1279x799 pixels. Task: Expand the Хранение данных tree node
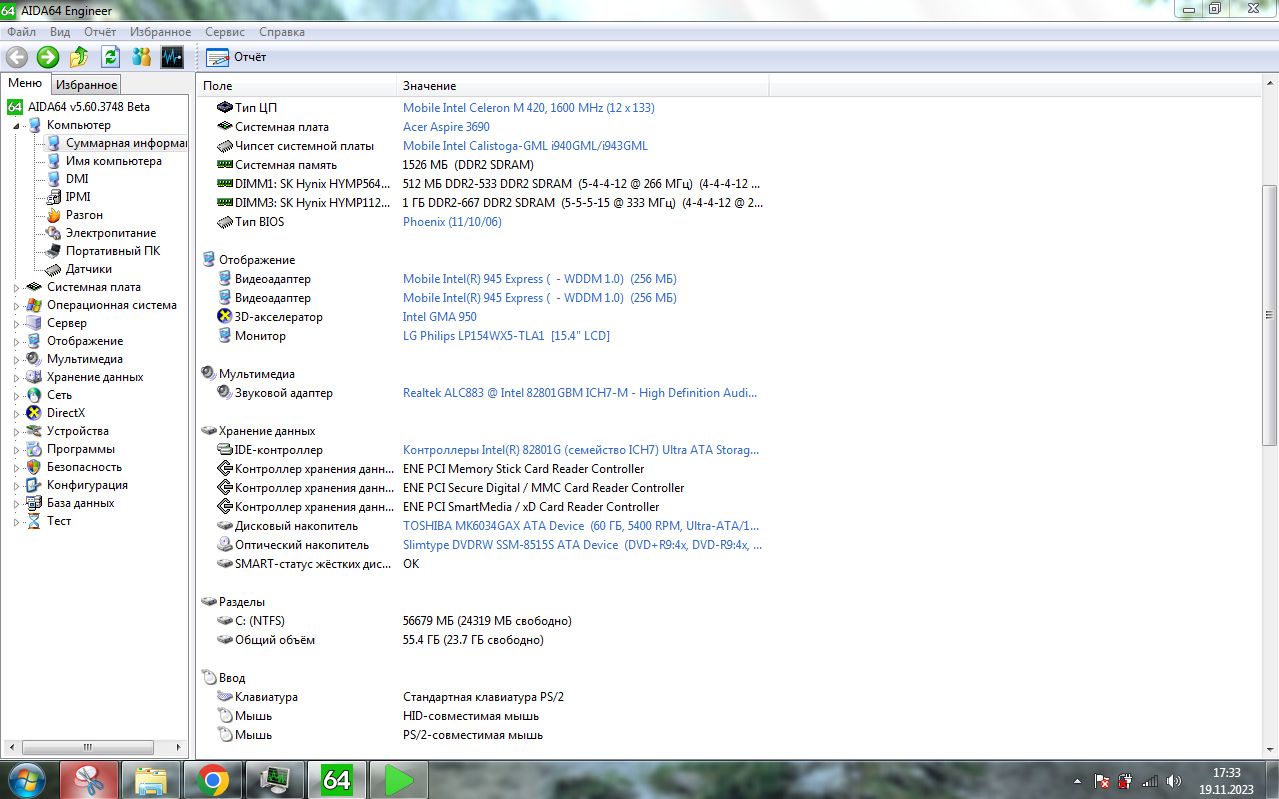click(16, 377)
